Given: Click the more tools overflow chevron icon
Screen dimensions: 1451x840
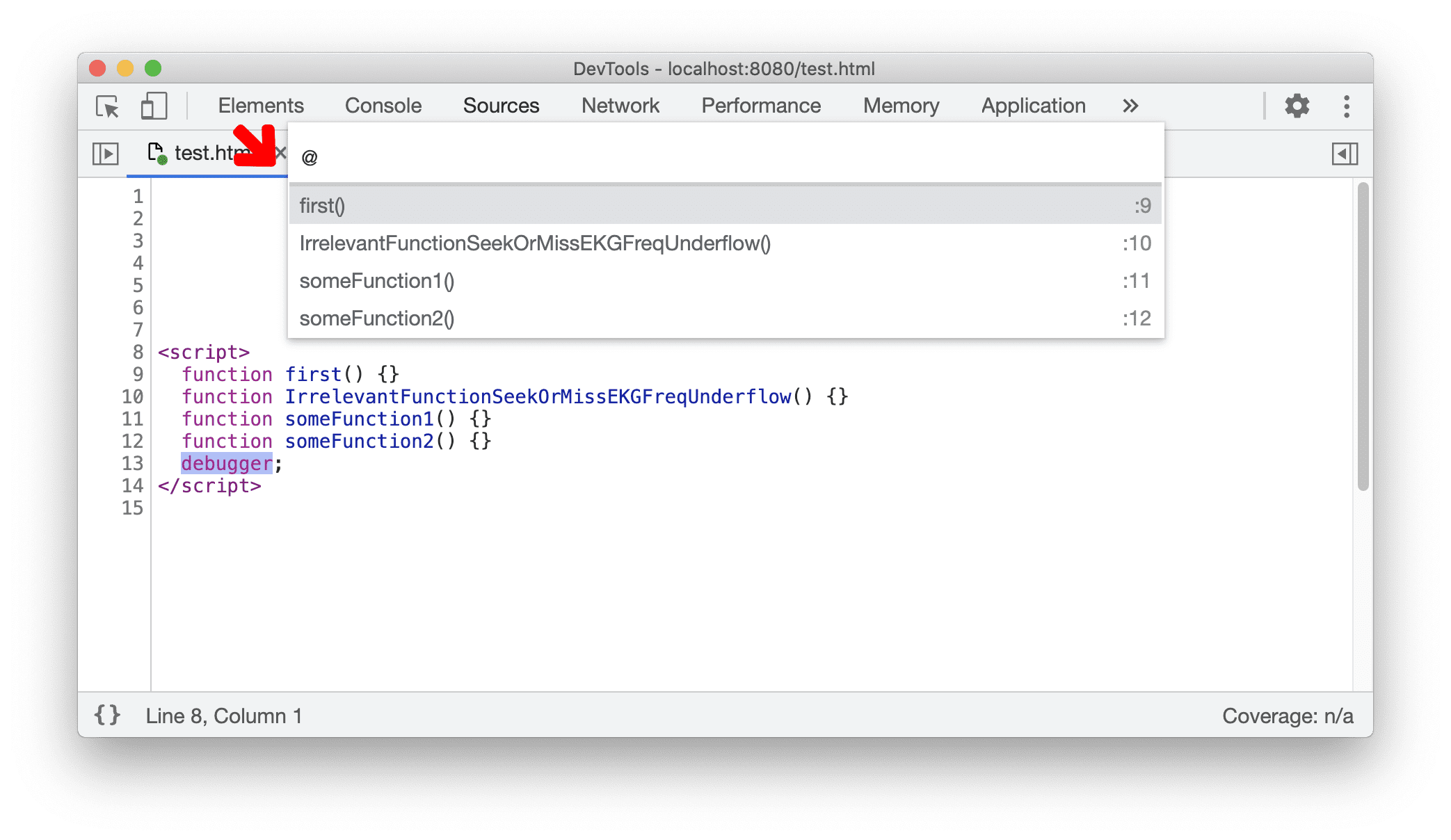Looking at the screenshot, I should pyautogui.click(x=1127, y=105).
